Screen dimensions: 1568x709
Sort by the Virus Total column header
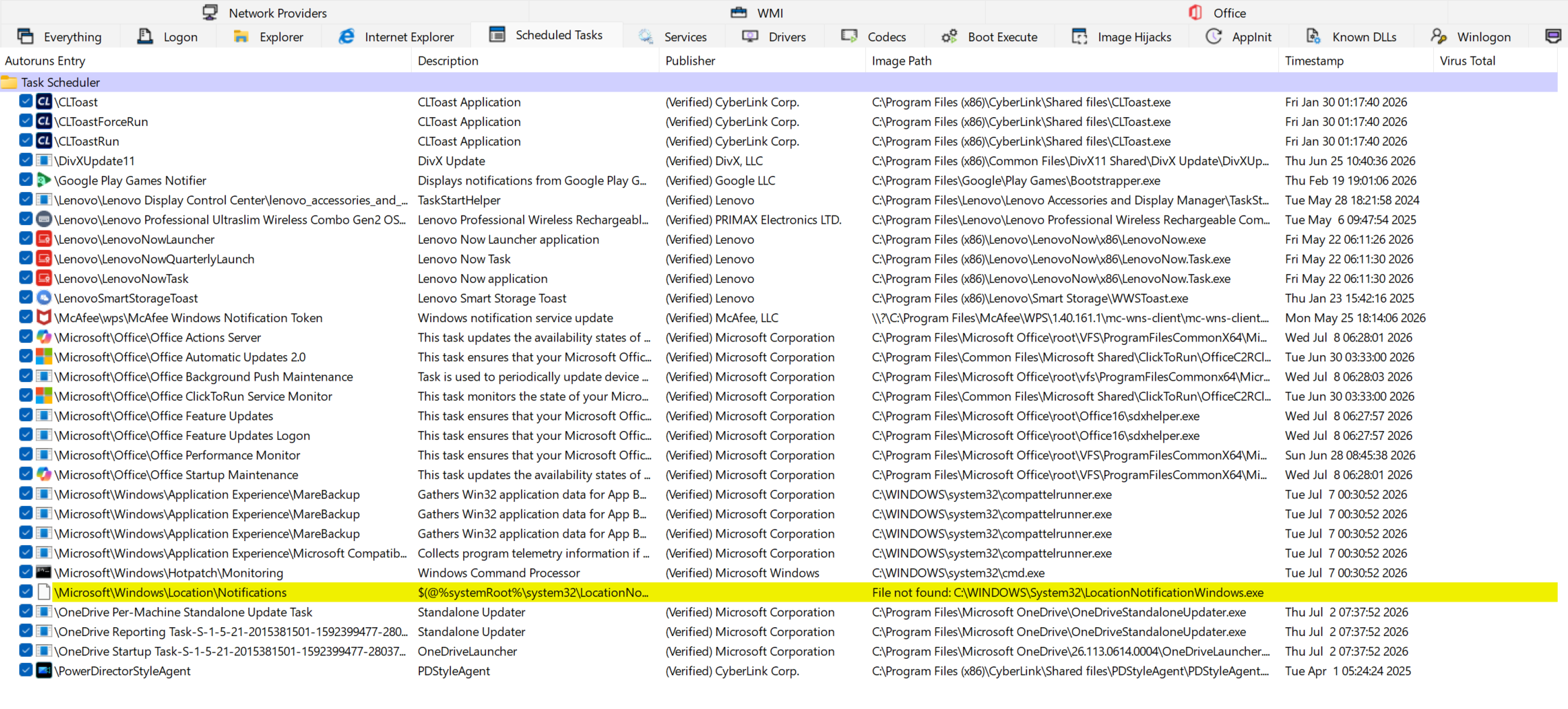tap(1496, 61)
